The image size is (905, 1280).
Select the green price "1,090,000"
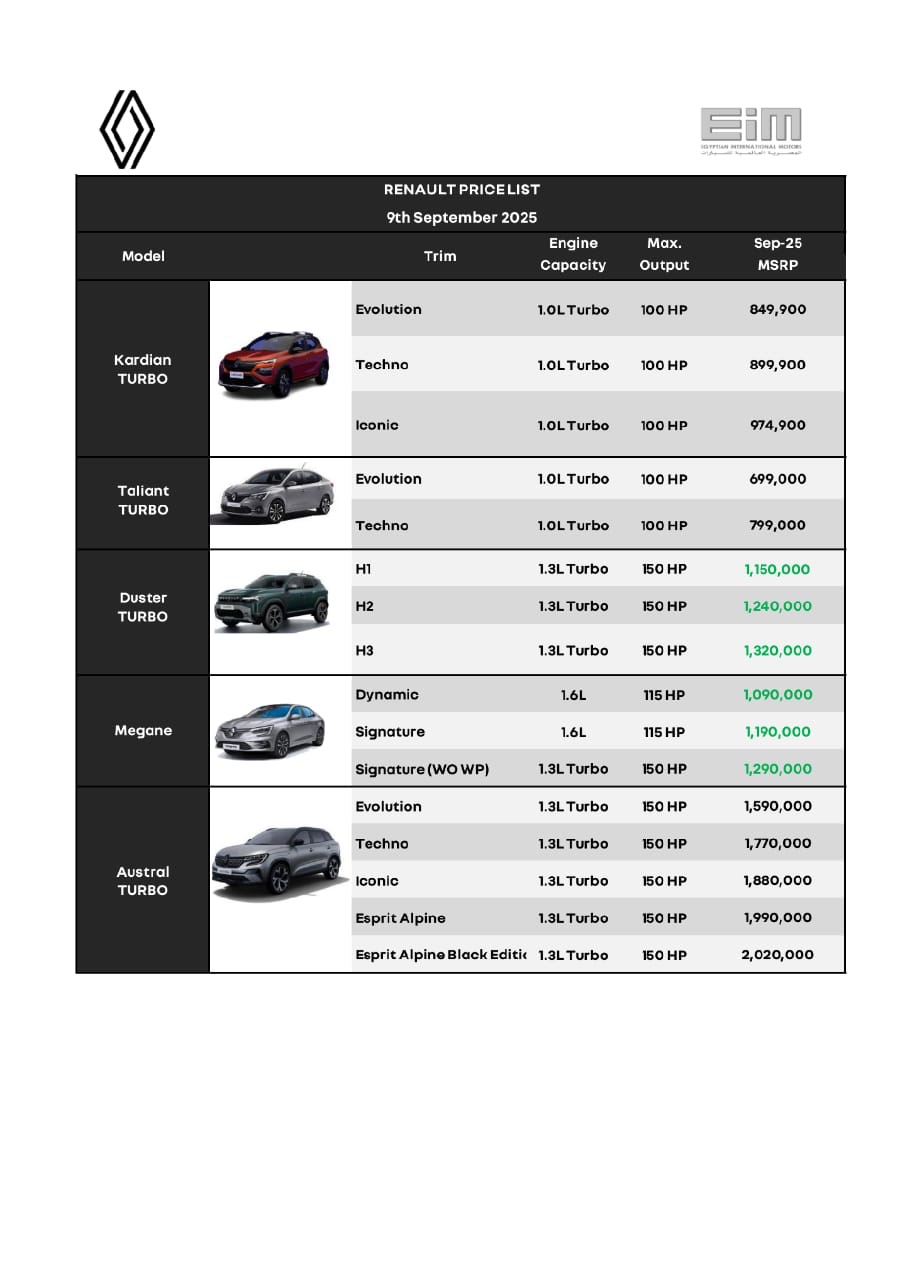pos(778,695)
